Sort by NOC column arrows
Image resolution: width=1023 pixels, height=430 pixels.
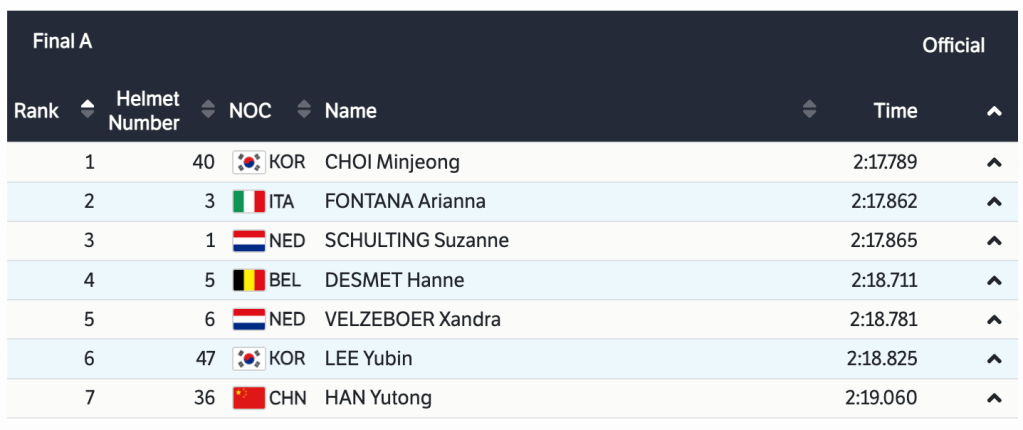[304, 110]
